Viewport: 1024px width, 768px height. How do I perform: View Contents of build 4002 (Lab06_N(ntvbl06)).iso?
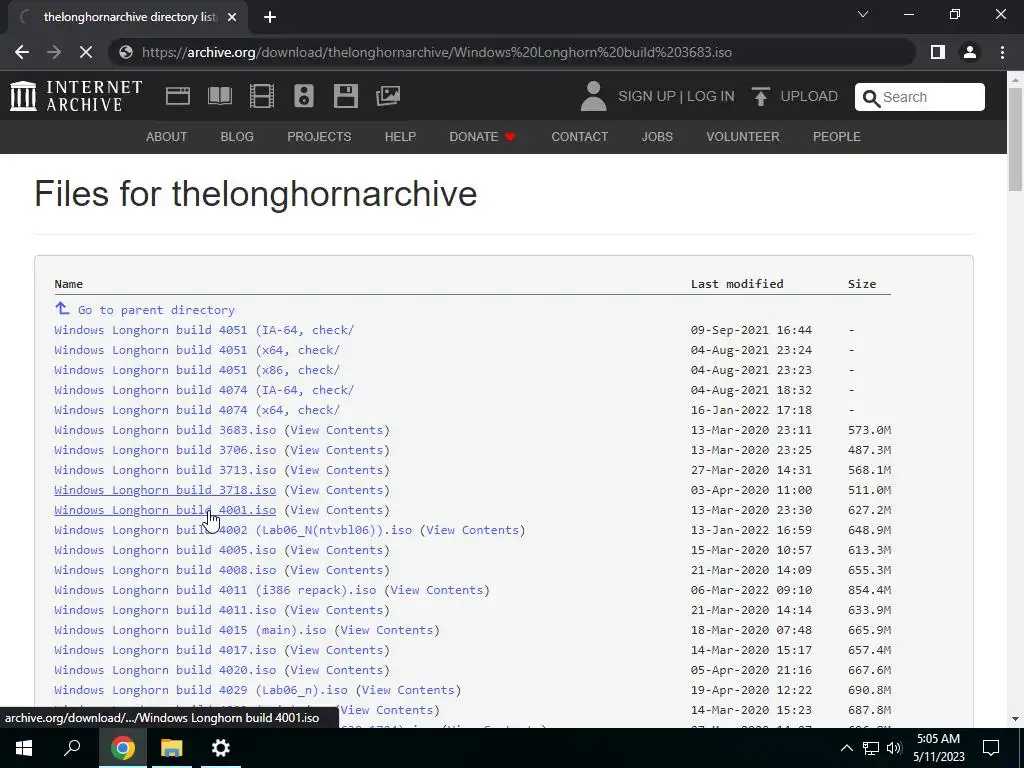click(x=472, y=530)
